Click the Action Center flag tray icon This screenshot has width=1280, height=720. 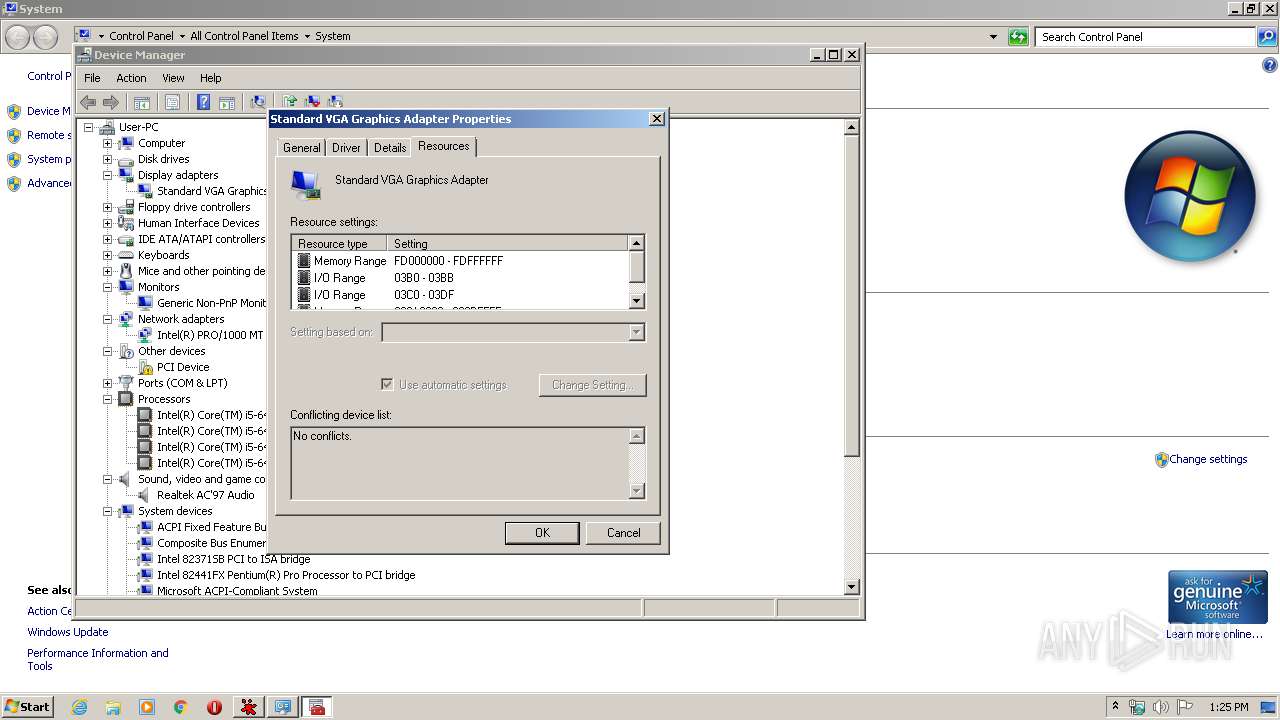pyautogui.click(x=1185, y=707)
